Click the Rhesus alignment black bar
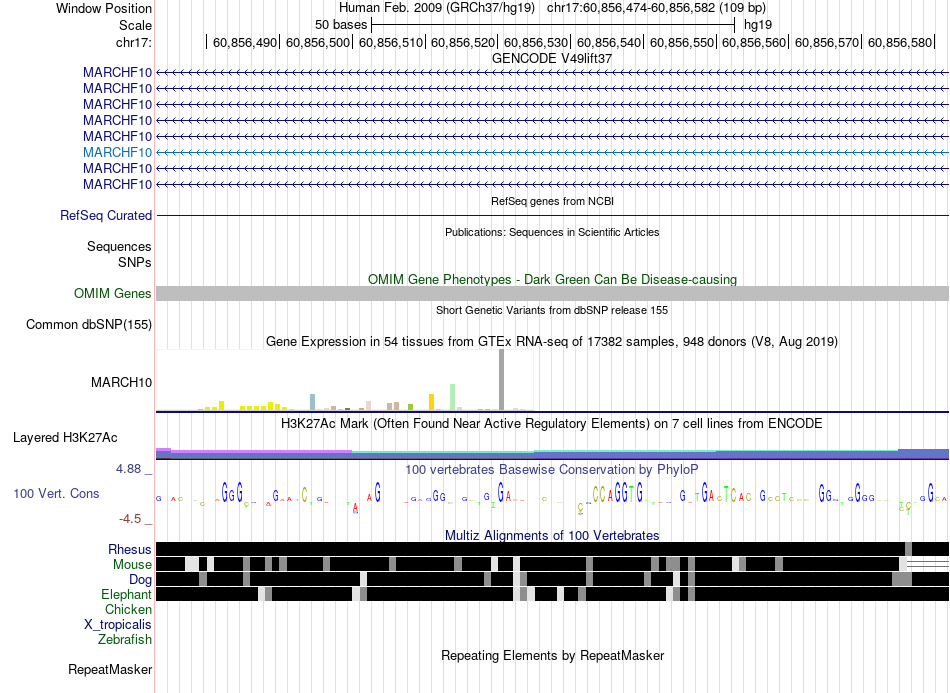This screenshot has height=693, width=950. tap(552, 549)
